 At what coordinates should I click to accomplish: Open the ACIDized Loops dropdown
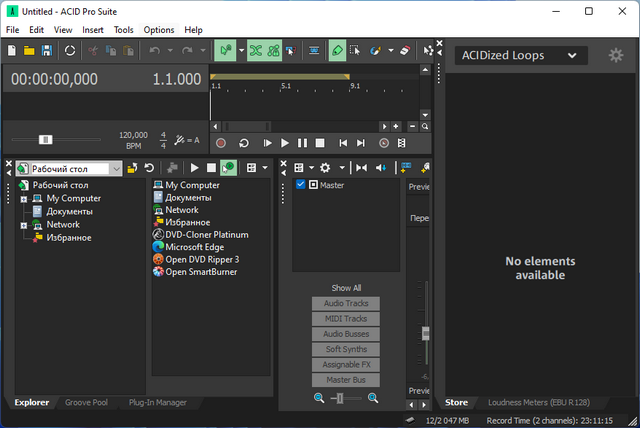(571, 56)
